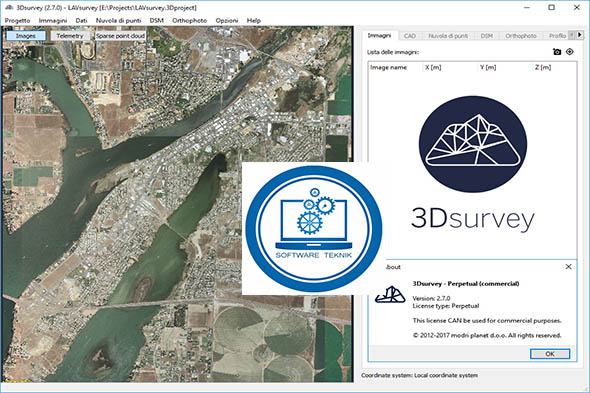590x393 pixels.
Task: Select the Images view button
Action: click(26, 36)
